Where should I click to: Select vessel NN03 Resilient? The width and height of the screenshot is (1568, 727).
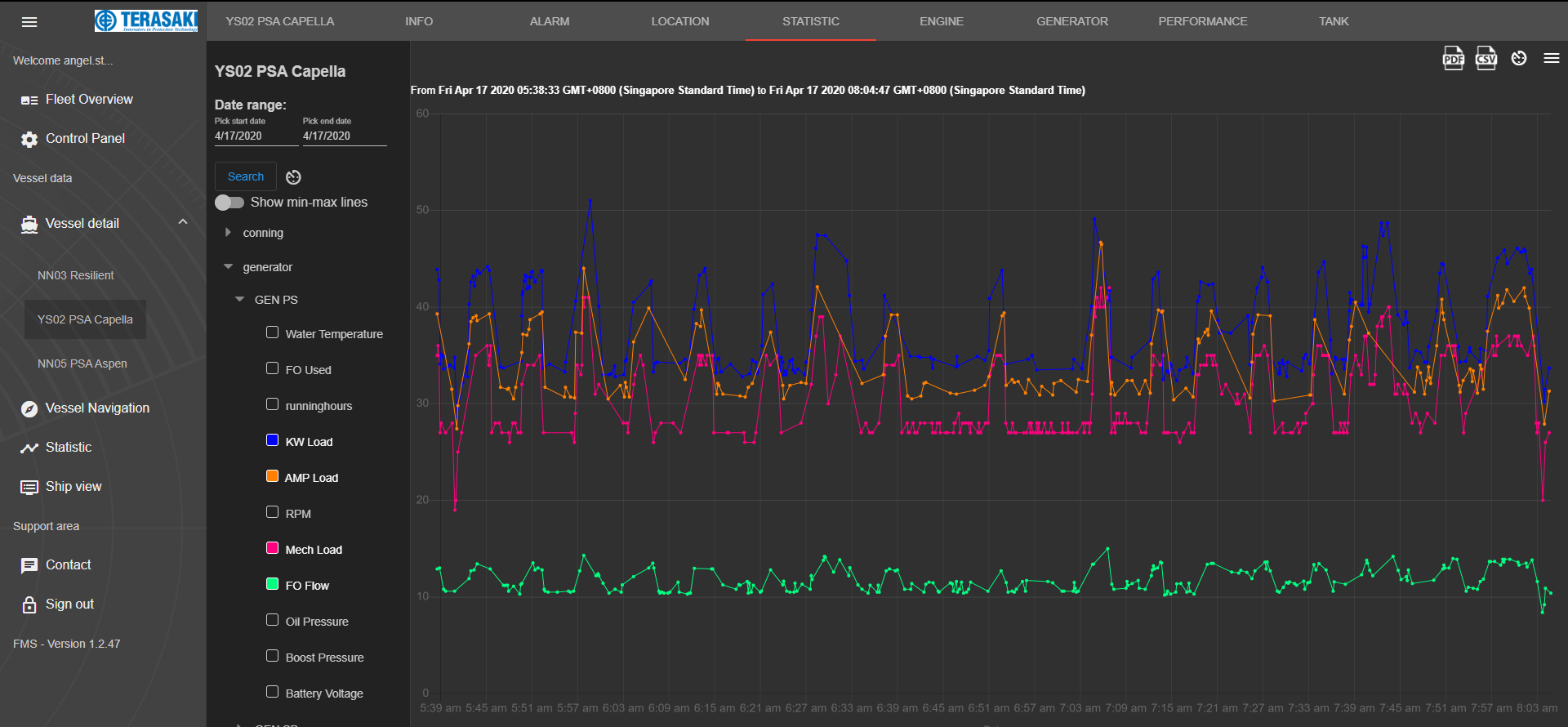tap(75, 276)
